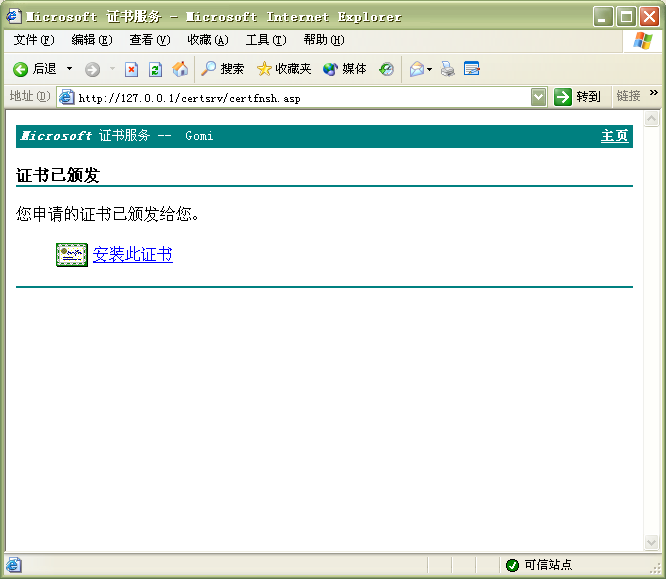This screenshot has width=666, height=579.
Task: Click the scrollbar up arrow
Action: tap(652, 119)
